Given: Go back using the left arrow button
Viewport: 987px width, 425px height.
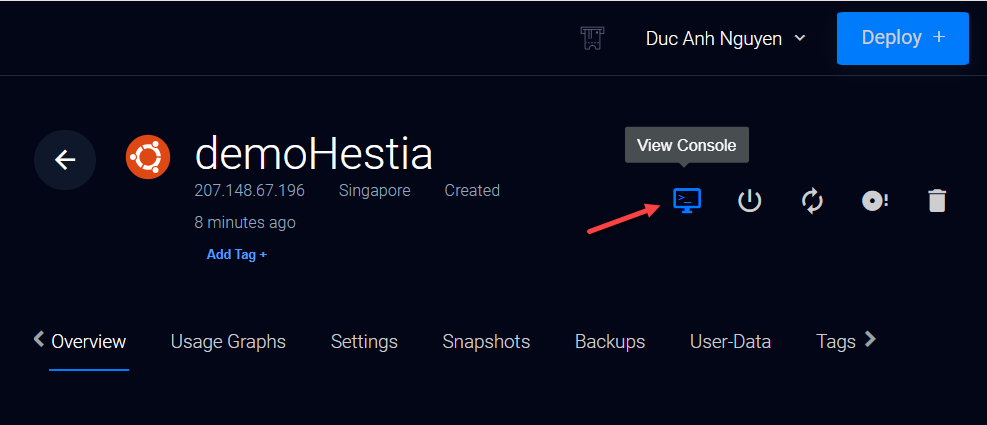Looking at the screenshot, I should tap(65, 160).
